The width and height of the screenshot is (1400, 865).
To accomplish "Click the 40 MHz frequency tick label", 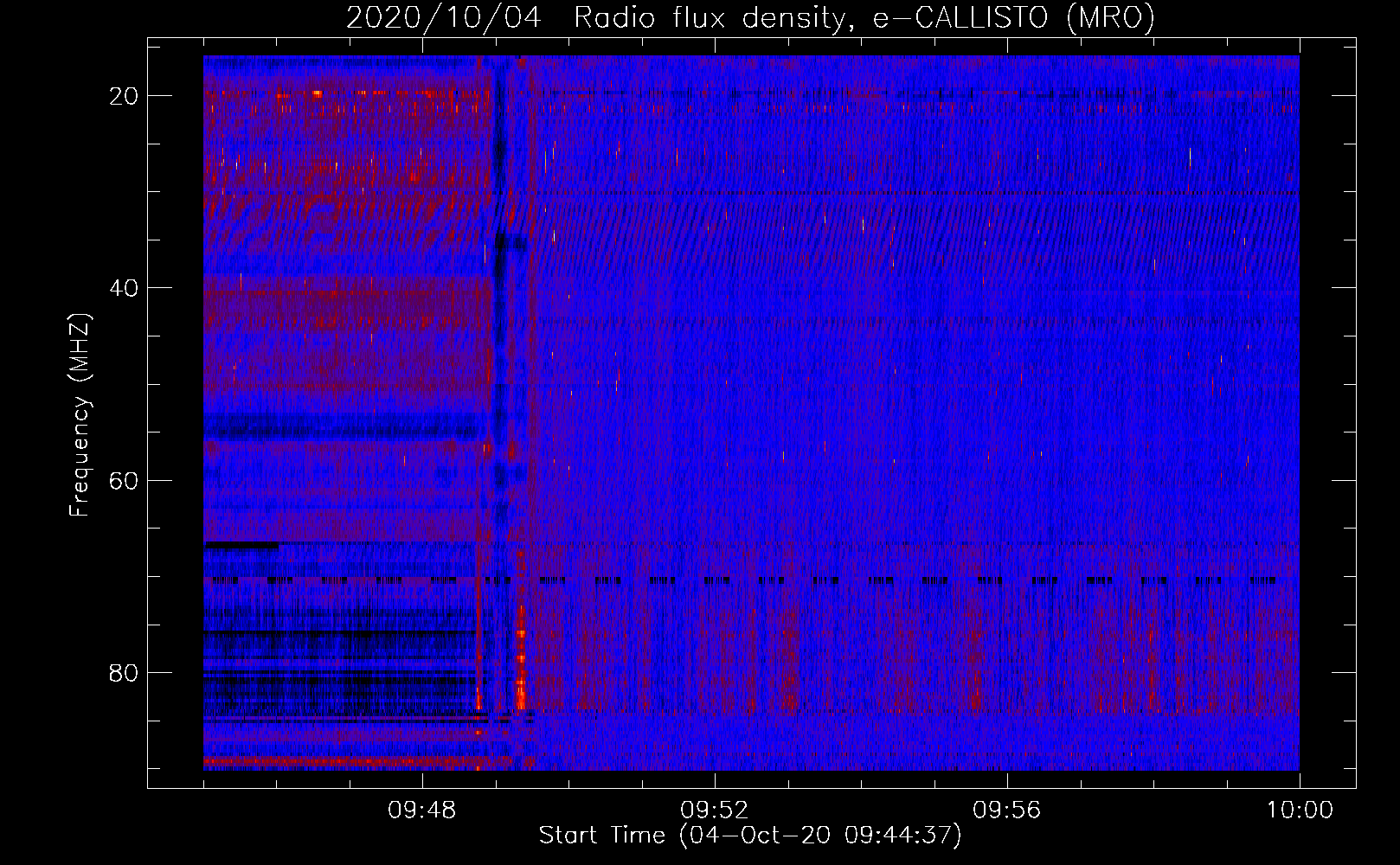I will (x=124, y=288).
